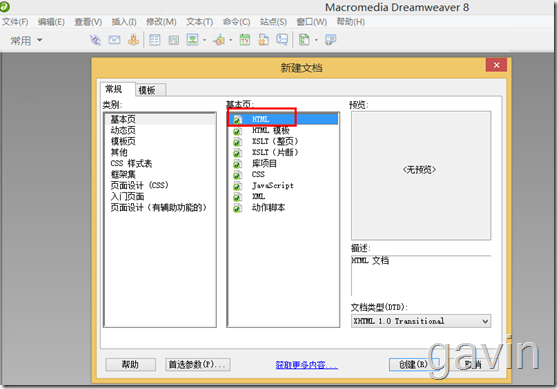Select CSS in basic page list
Viewport: 558px width, 389px height.
[283, 174]
